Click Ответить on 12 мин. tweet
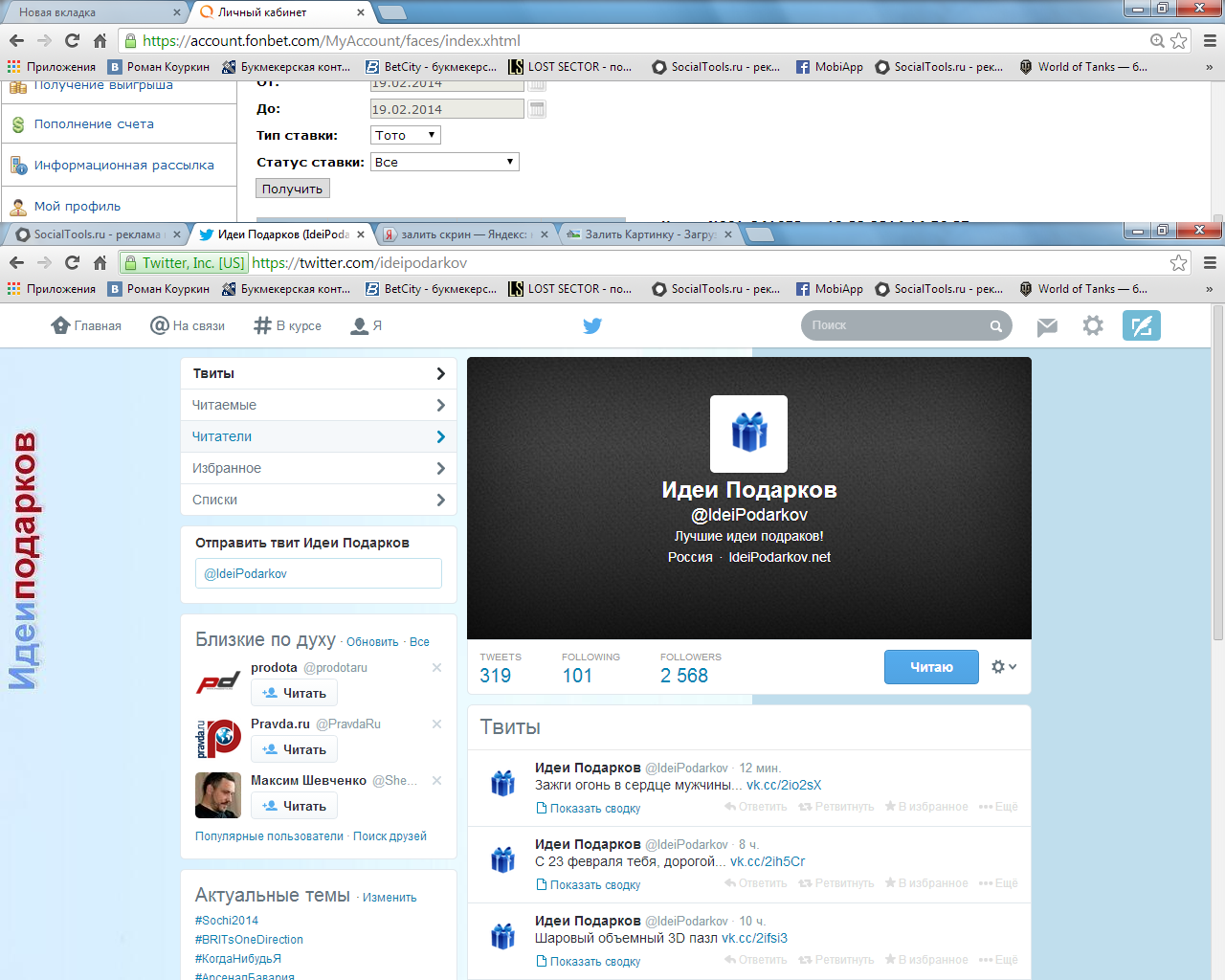 pos(756,807)
